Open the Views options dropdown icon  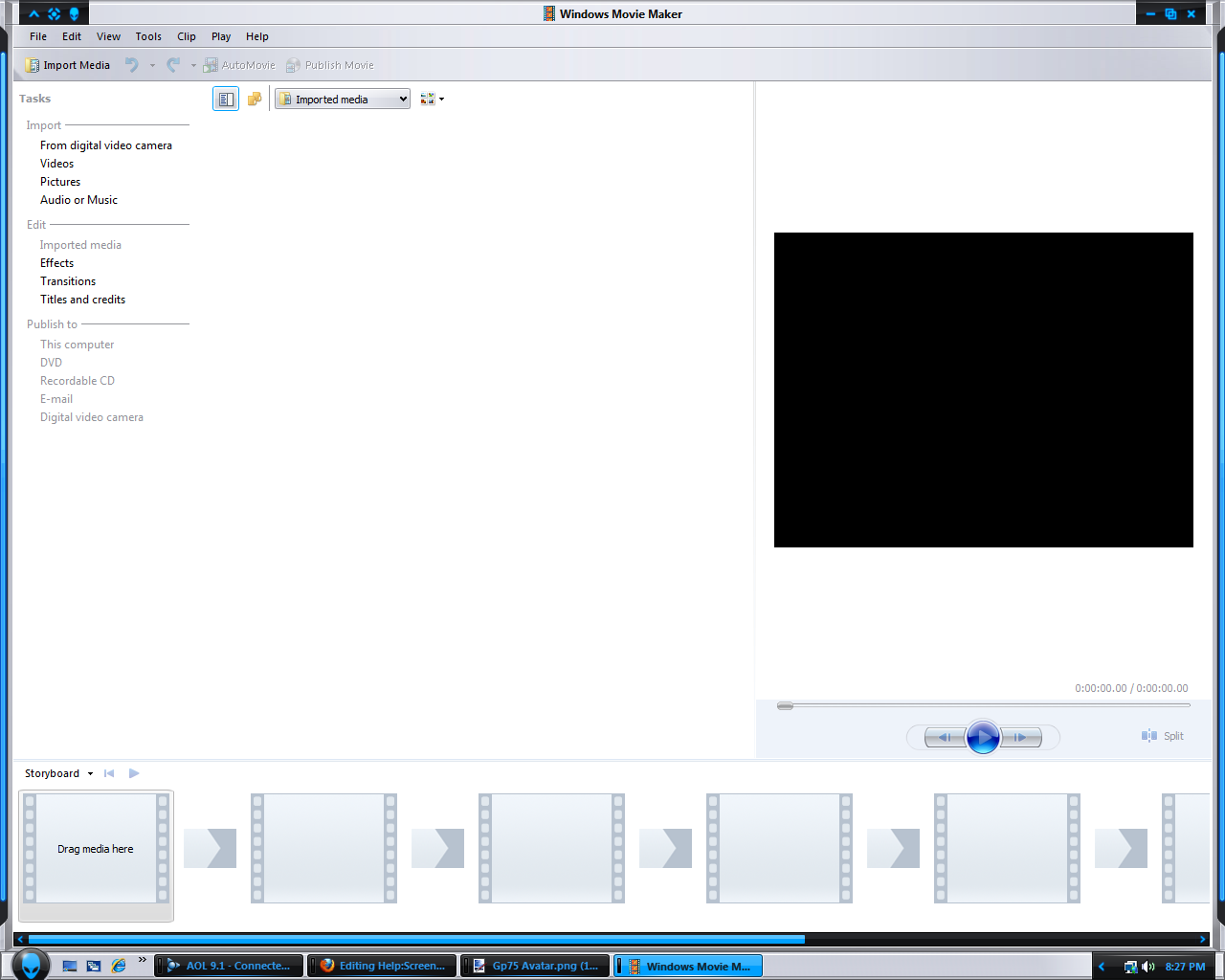point(433,99)
